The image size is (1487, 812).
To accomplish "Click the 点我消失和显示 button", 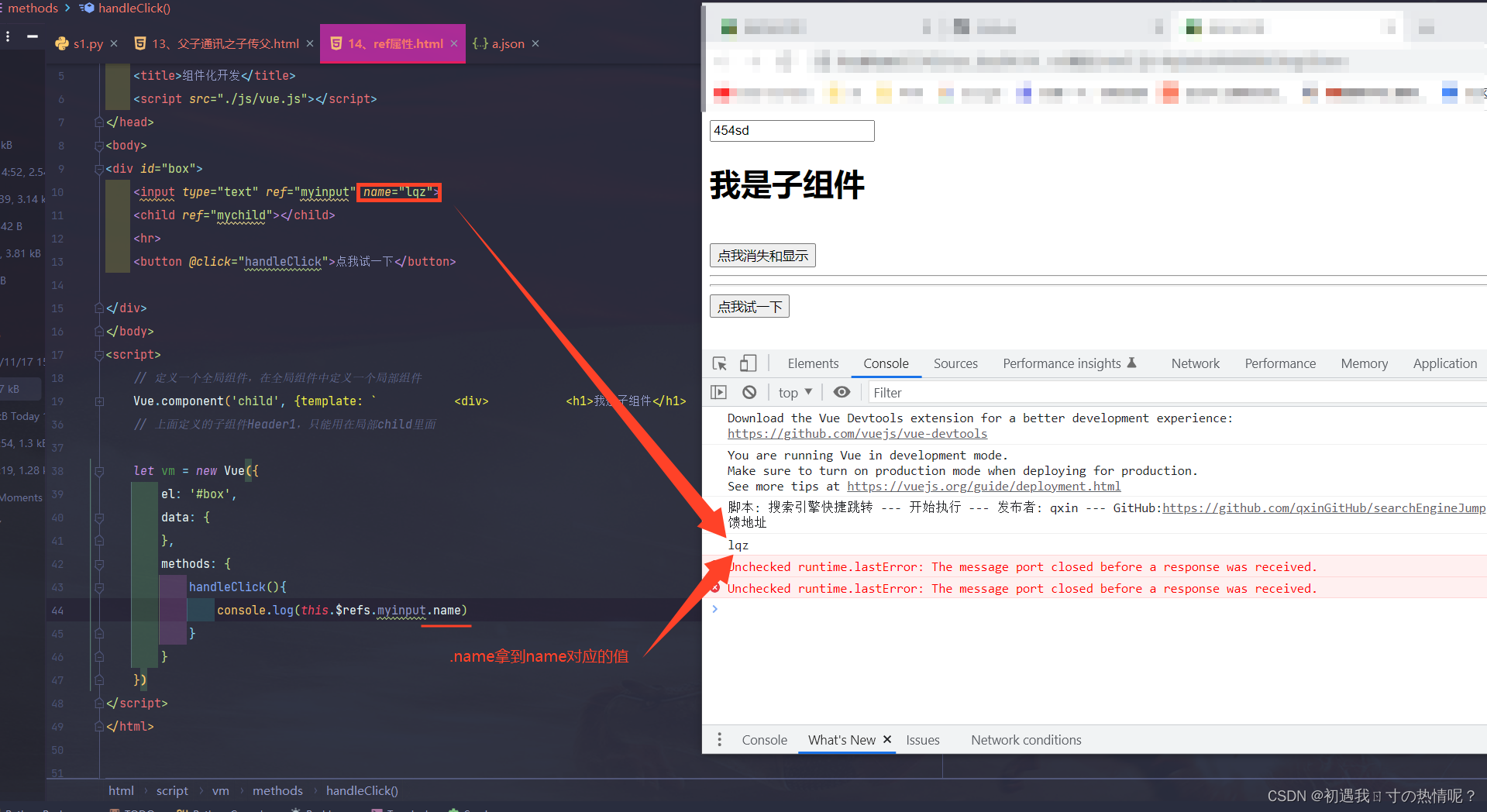I will (x=762, y=255).
